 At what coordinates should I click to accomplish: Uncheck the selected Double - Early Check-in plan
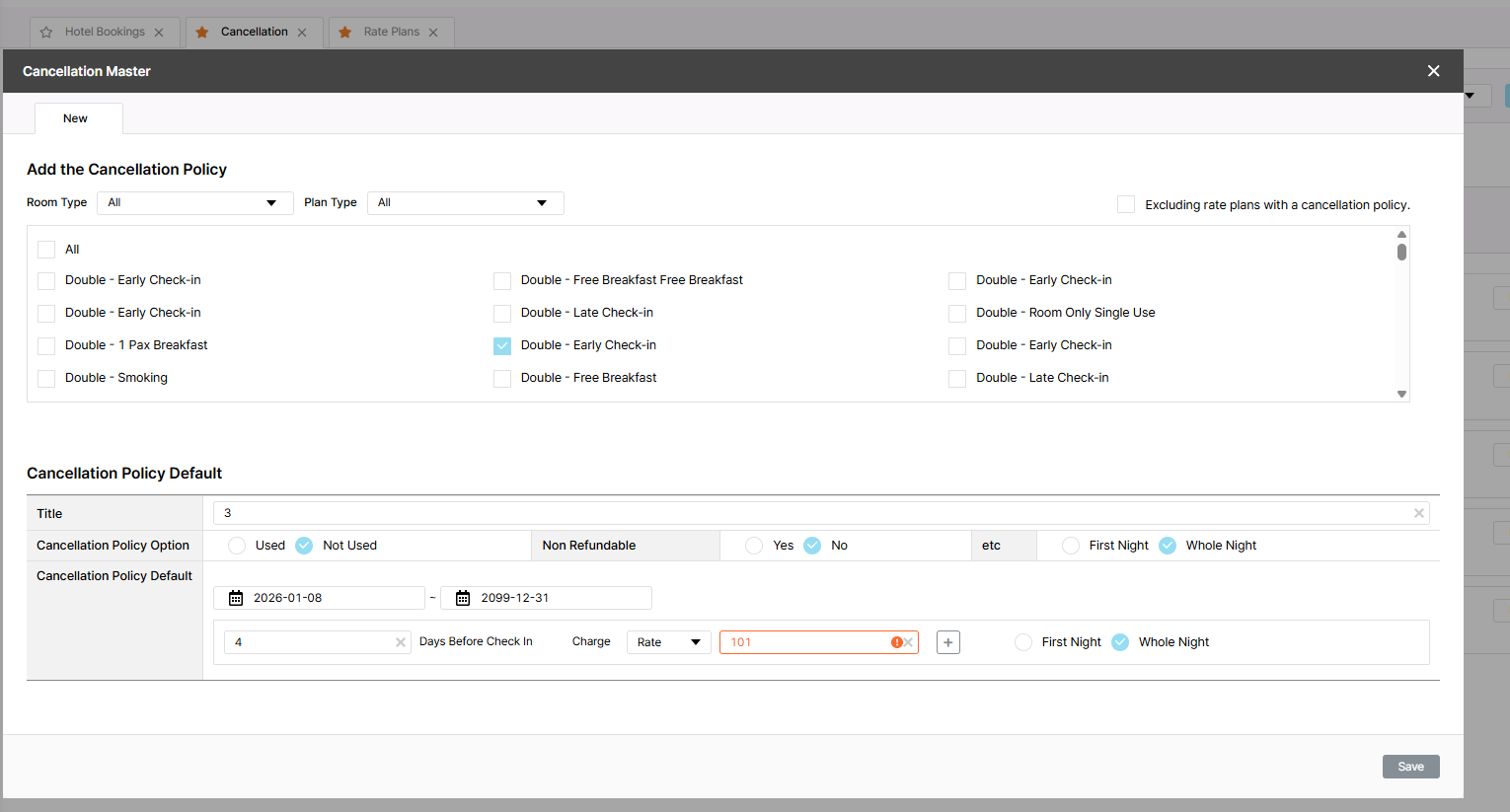click(x=502, y=345)
